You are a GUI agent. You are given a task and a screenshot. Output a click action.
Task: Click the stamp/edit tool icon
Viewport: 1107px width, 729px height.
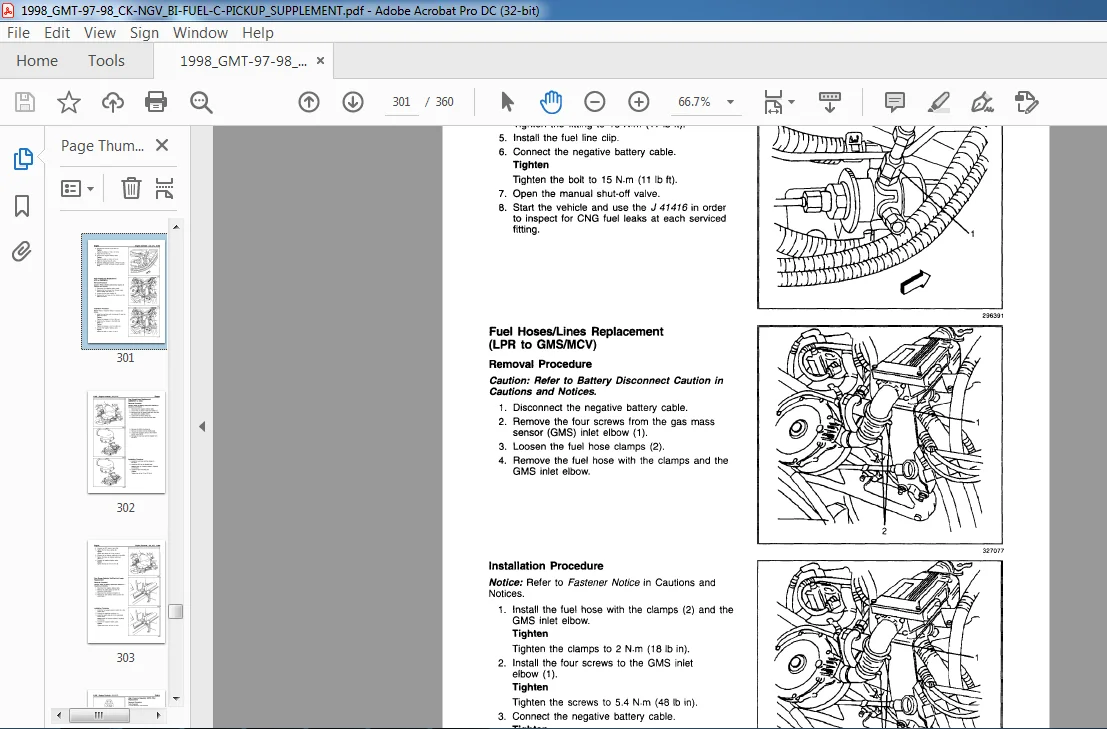[x=1027, y=102]
